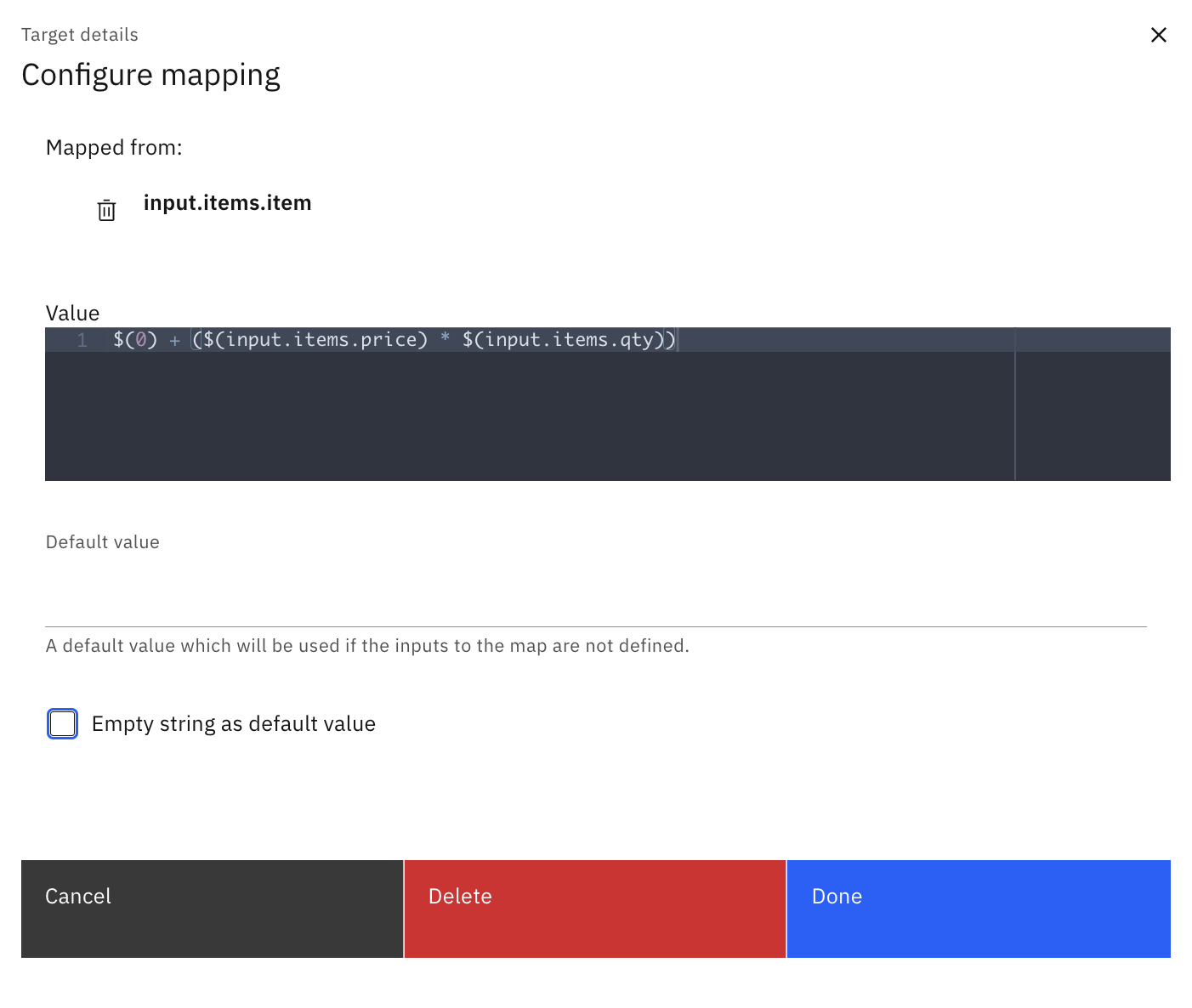Click line number 1 in editor gutter
Screen dimensions: 1192x1008
tap(82, 341)
